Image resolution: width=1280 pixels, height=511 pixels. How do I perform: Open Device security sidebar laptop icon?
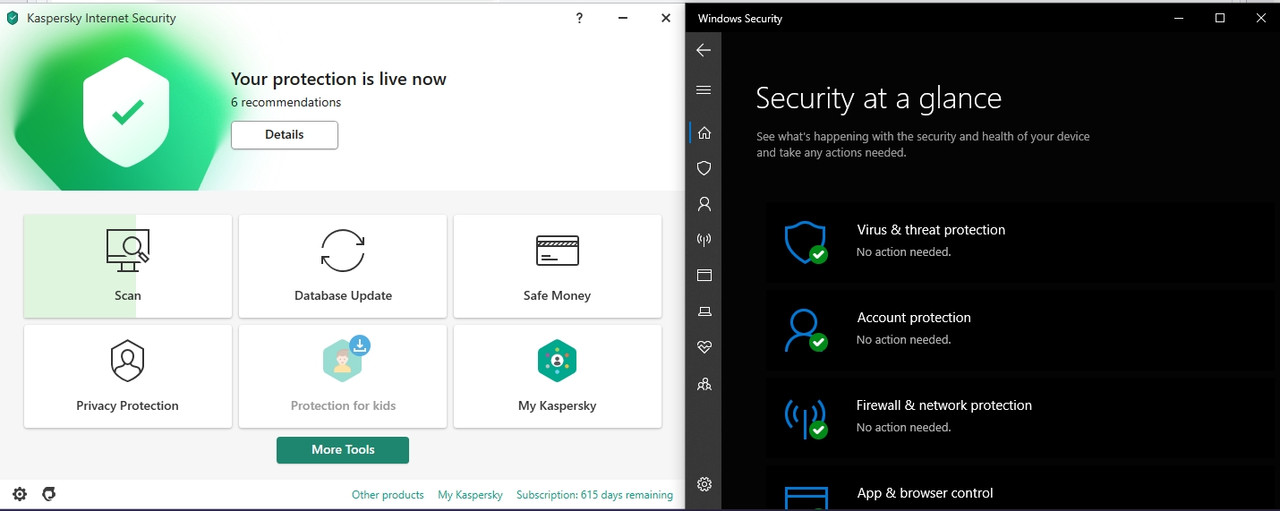(704, 312)
